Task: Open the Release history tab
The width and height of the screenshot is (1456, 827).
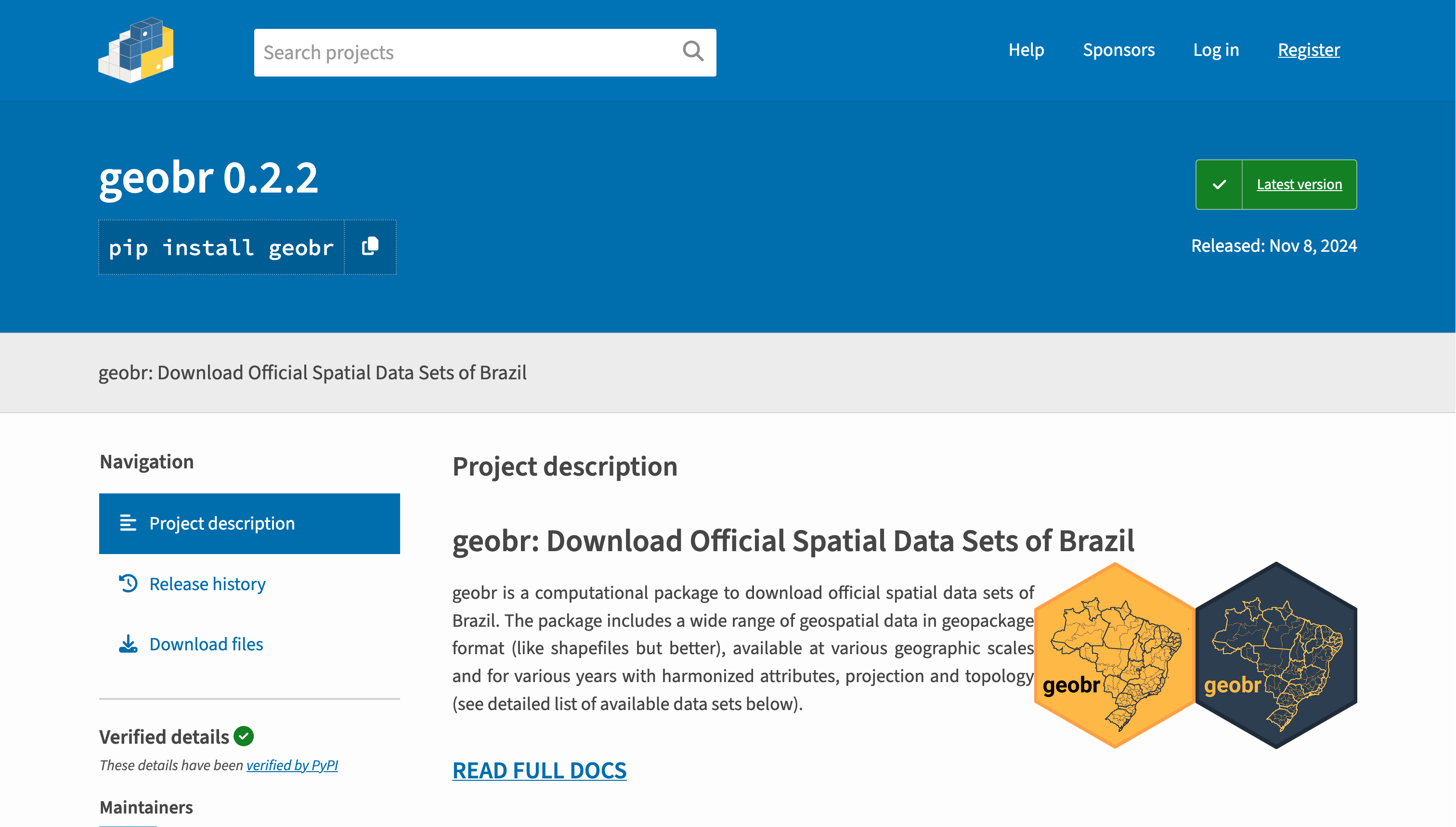Action: click(208, 584)
